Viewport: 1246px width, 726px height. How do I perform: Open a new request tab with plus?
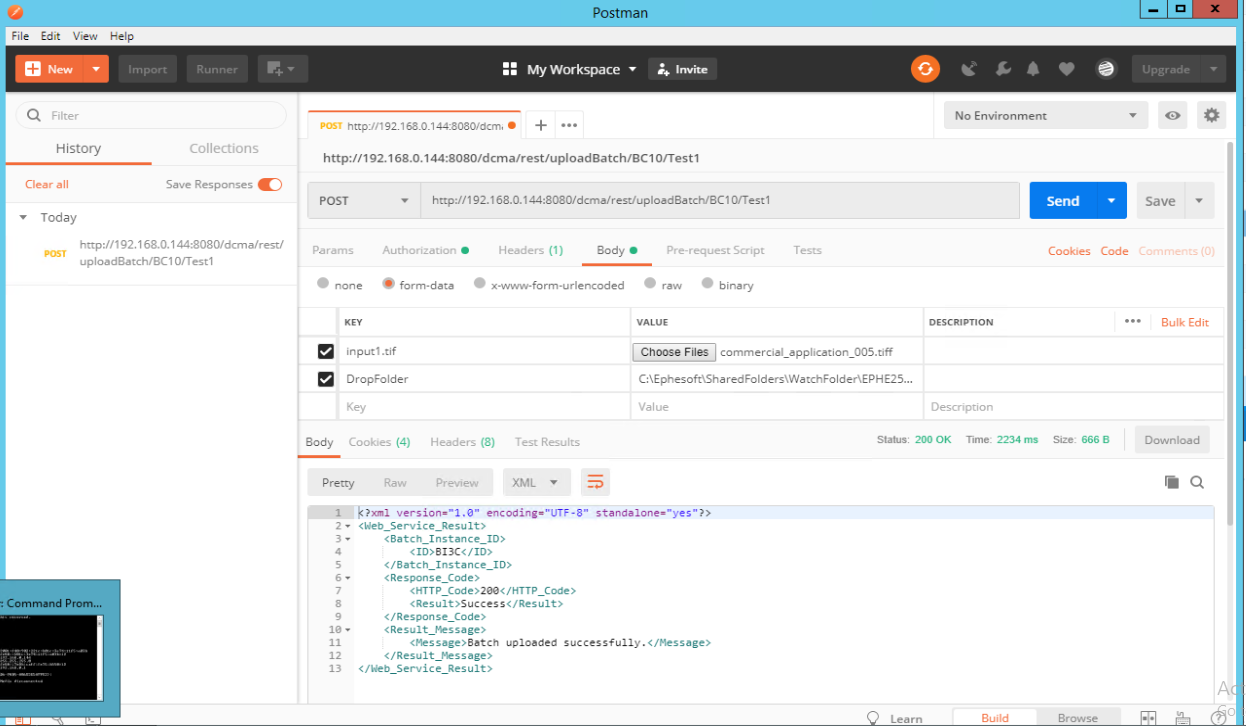540,125
